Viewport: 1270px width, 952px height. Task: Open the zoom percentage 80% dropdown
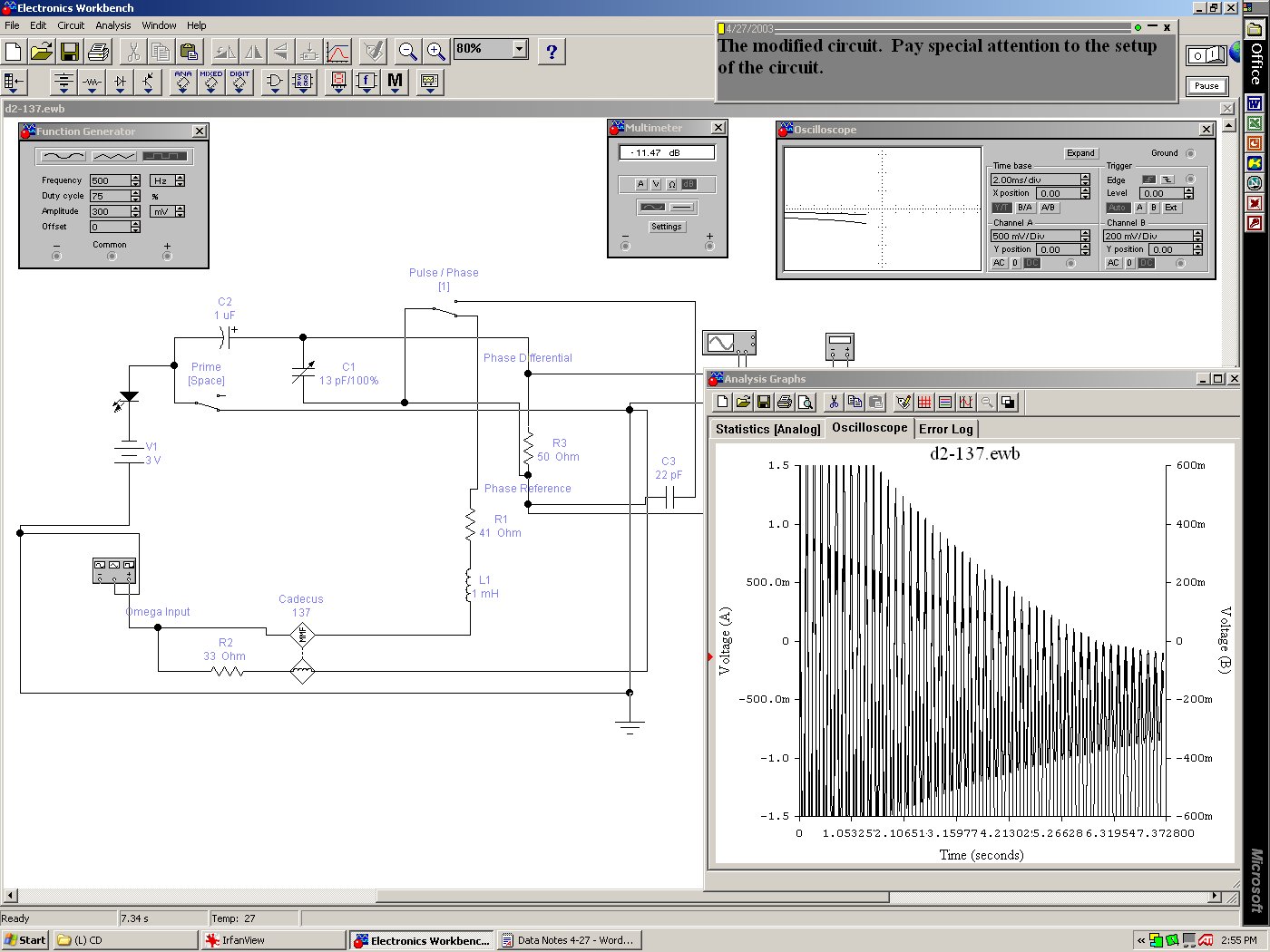pos(520,49)
